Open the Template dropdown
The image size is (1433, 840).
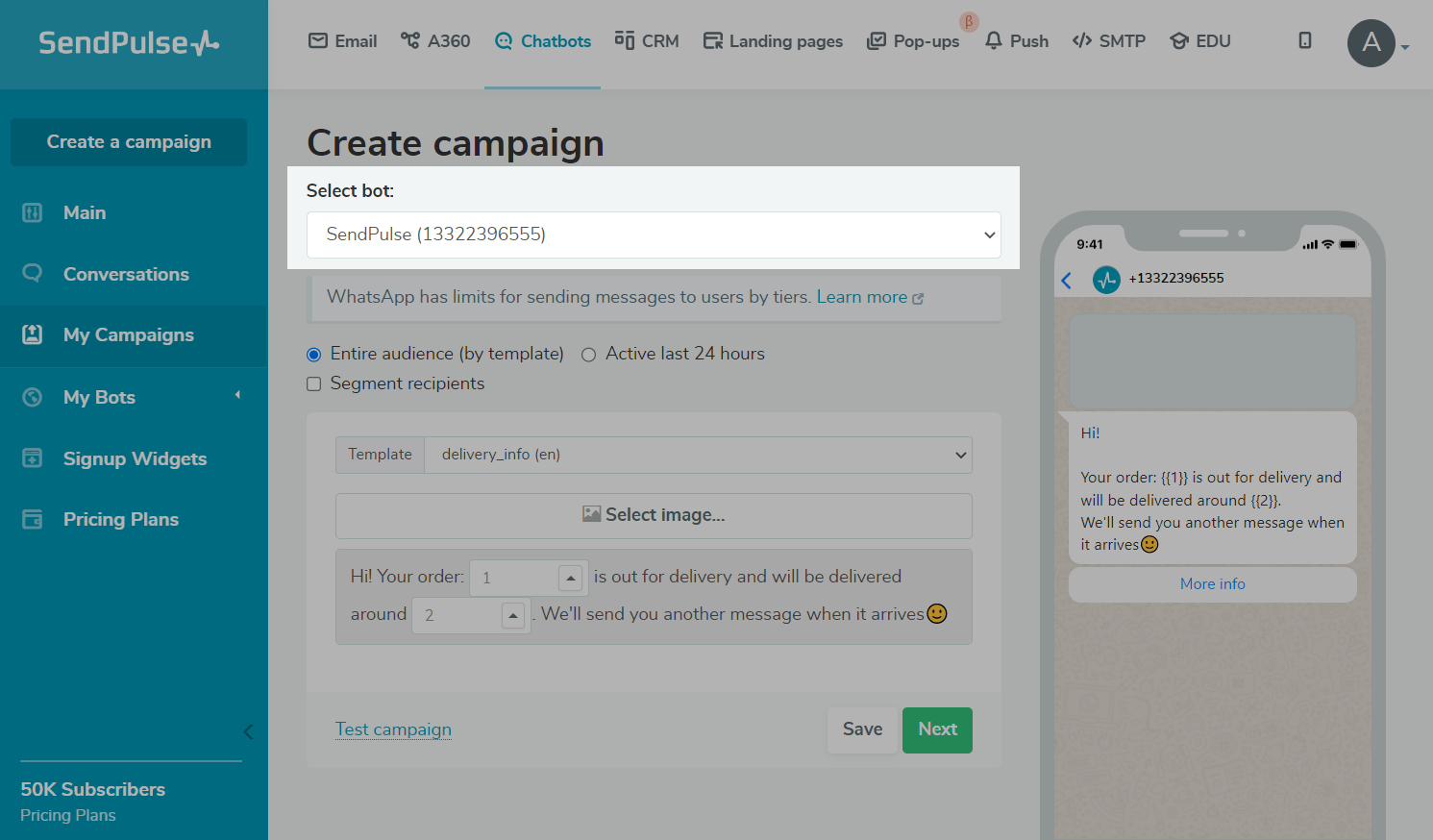pyautogui.click(x=698, y=455)
